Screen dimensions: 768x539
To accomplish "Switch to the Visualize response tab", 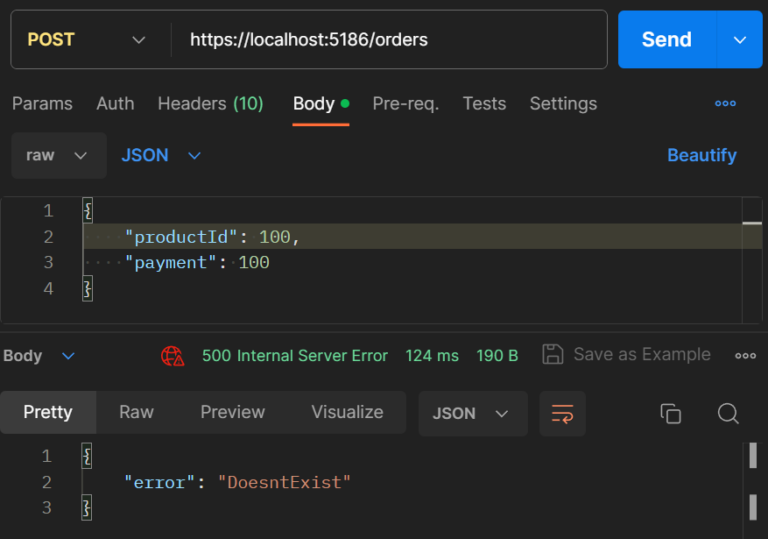I will pyautogui.click(x=347, y=412).
